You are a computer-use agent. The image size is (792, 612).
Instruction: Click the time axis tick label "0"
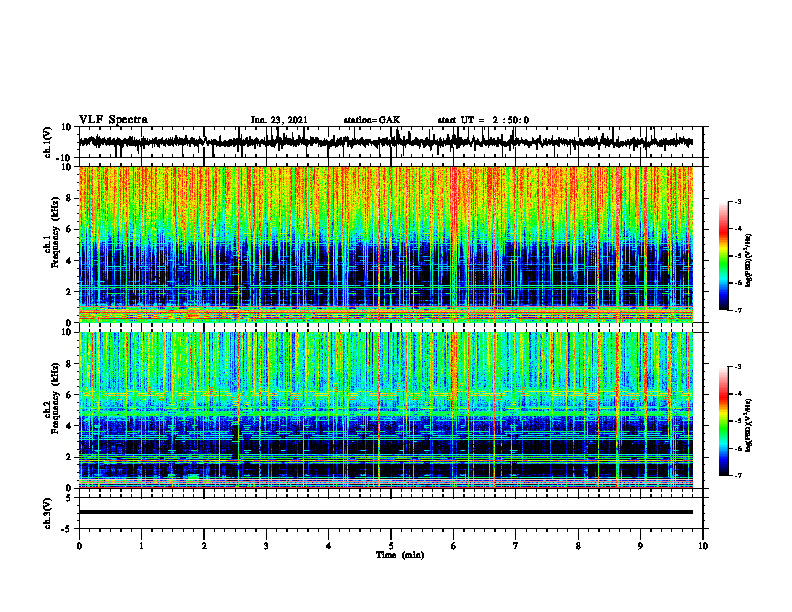[79, 546]
